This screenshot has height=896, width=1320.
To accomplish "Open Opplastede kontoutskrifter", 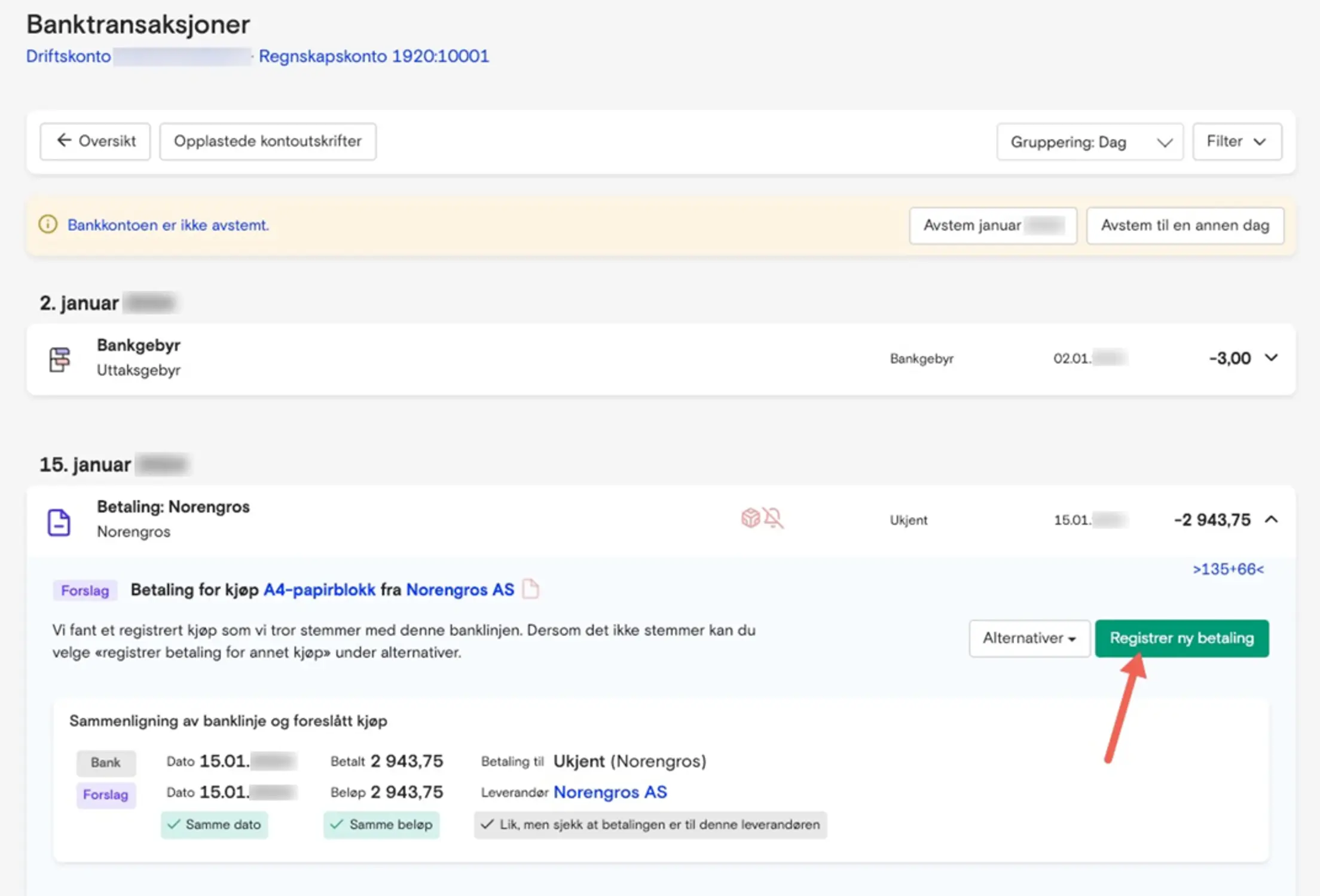I will (x=267, y=142).
